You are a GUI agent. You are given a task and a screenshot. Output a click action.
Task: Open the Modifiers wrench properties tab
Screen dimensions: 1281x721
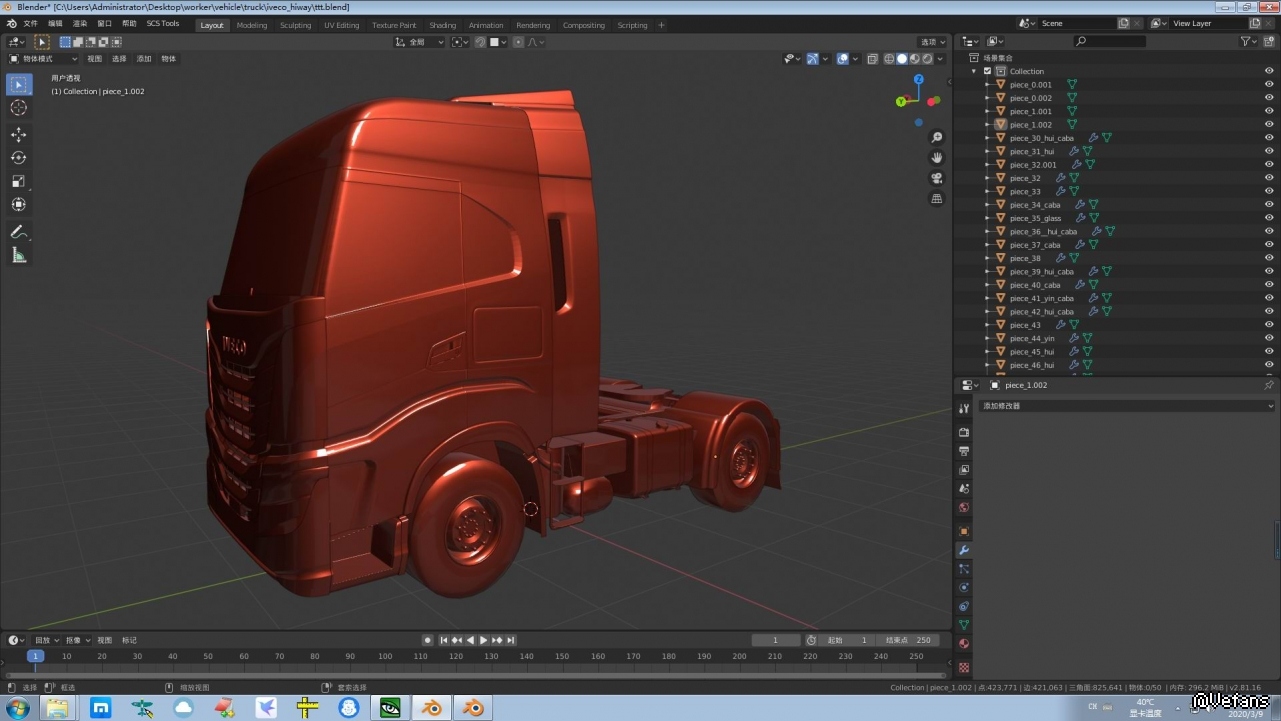[964, 550]
